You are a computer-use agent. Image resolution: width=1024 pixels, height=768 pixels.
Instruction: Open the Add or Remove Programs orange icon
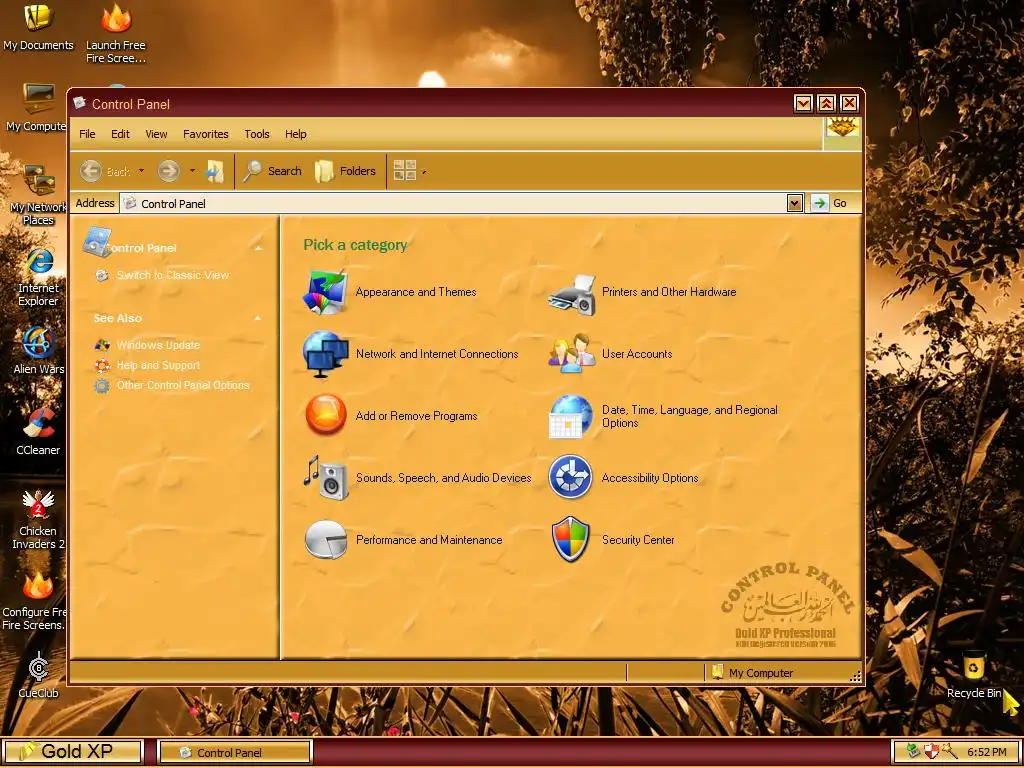tap(325, 415)
